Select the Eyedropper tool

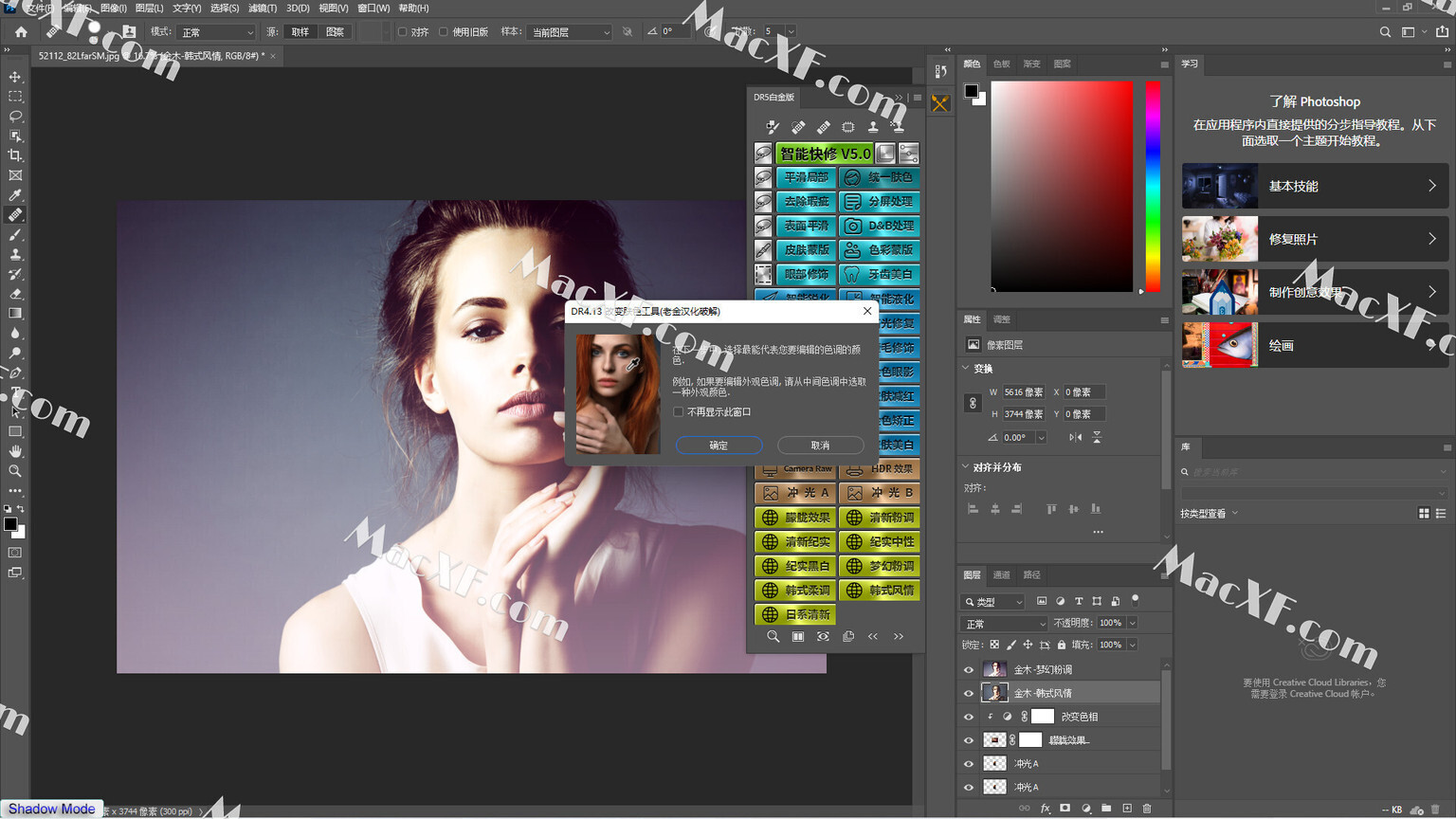(x=15, y=195)
